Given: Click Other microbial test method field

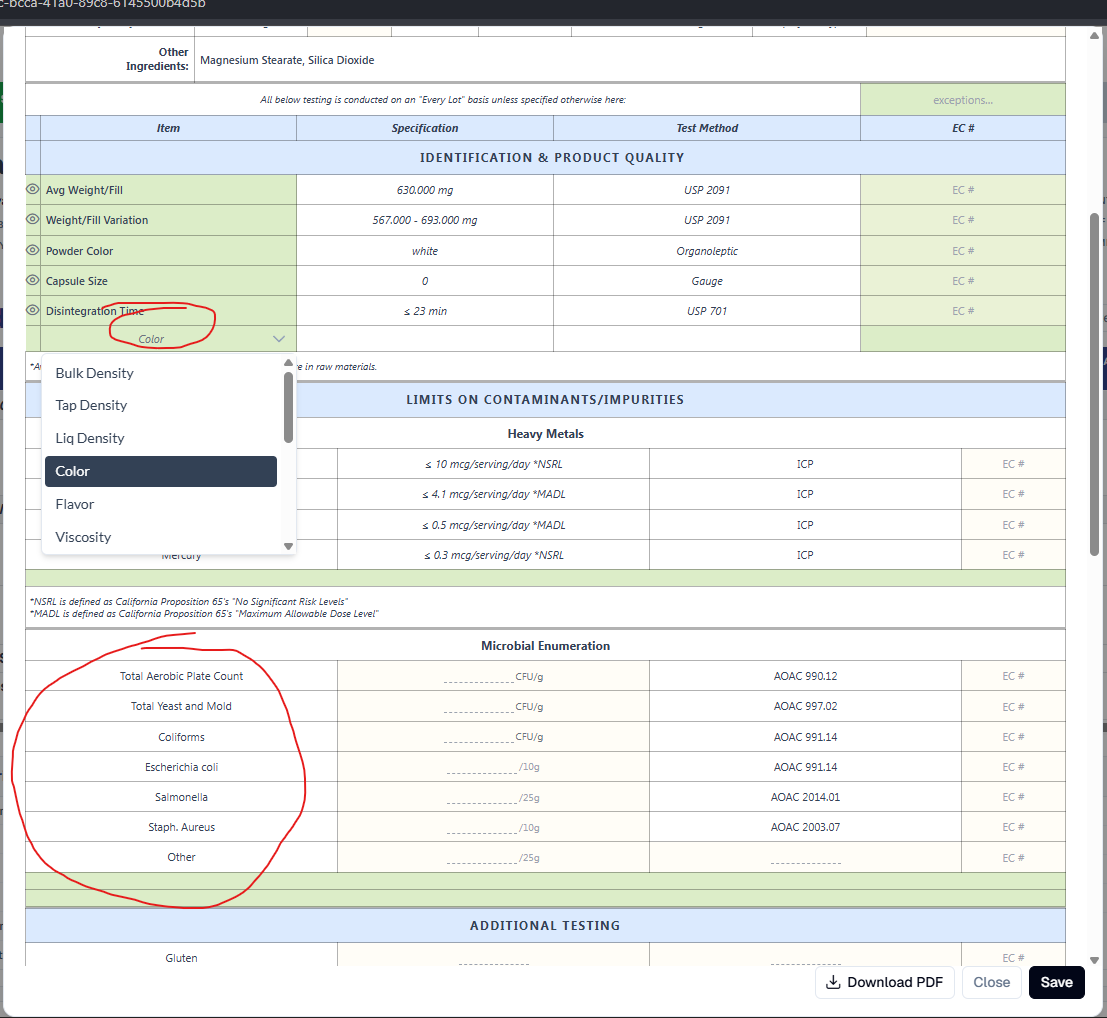Looking at the screenshot, I should pos(806,857).
